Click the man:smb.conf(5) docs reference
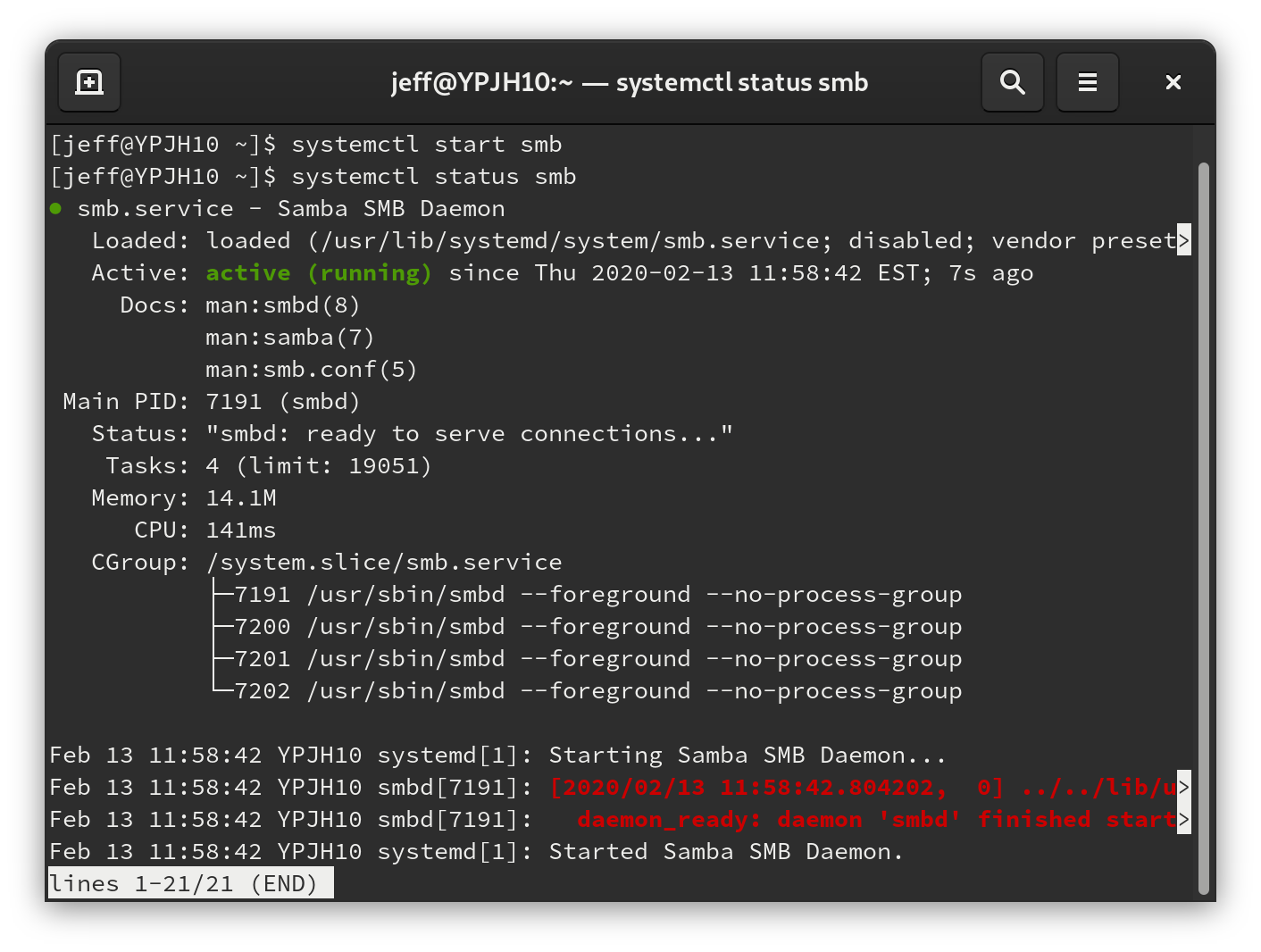Viewport: 1261px width, 952px height. click(x=311, y=370)
